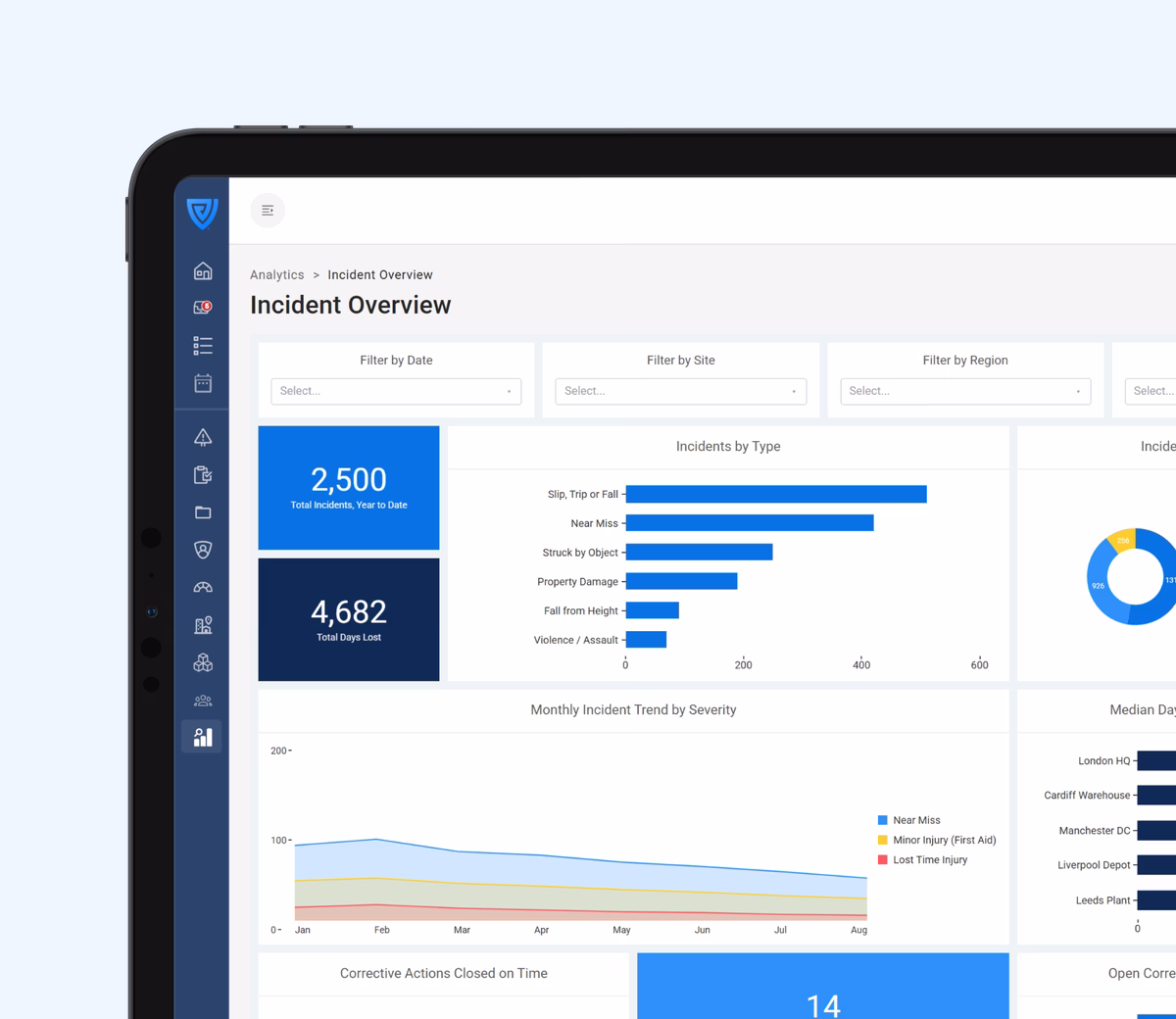Image resolution: width=1176 pixels, height=1019 pixels.
Task: Toggle Minor Injury (First Aid) legend swatch
Action: tap(883, 840)
